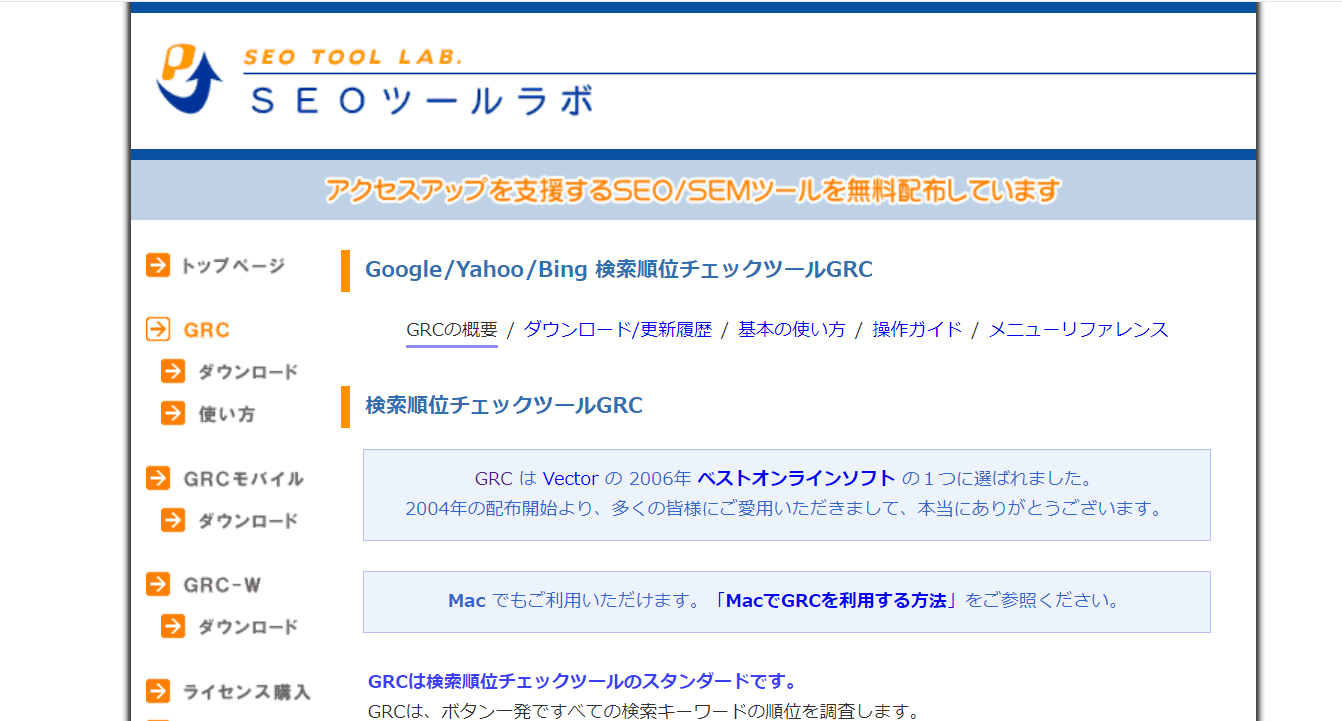Click arrow icon for ダウンロード under GRC-W
This screenshot has width=1342, height=721.
[x=173, y=626]
